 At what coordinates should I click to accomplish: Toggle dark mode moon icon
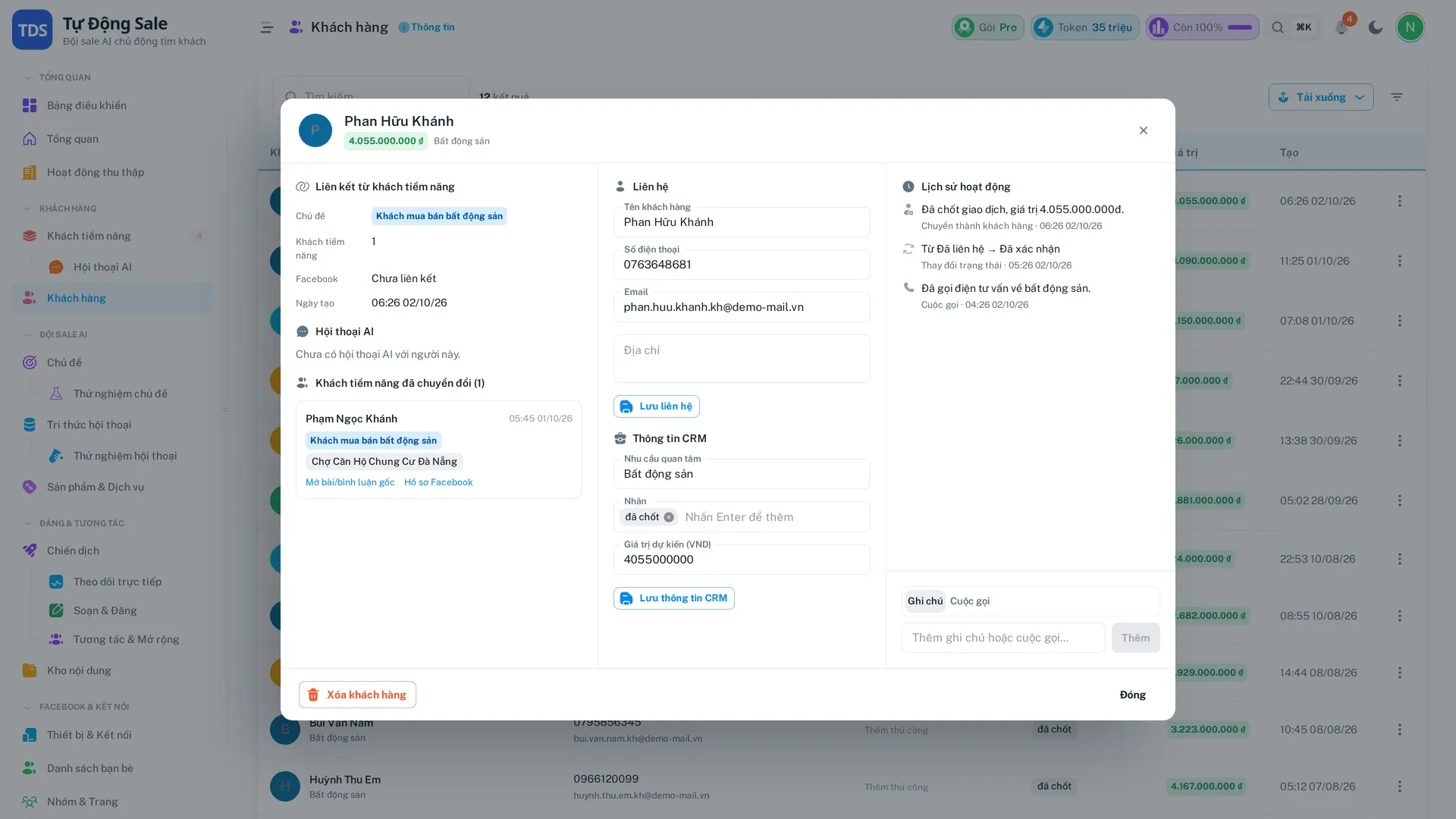(x=1376, y=27)
